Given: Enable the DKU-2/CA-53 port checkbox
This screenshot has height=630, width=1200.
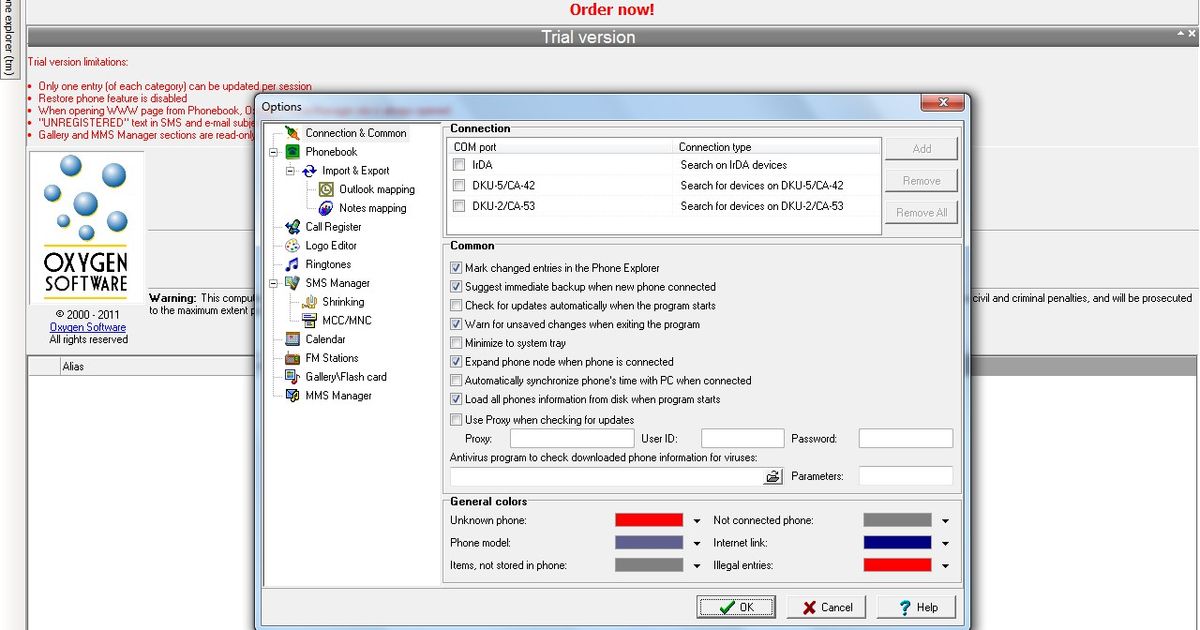Looking at the screenshot, I should pyautogui.click(x=459, y=207).
